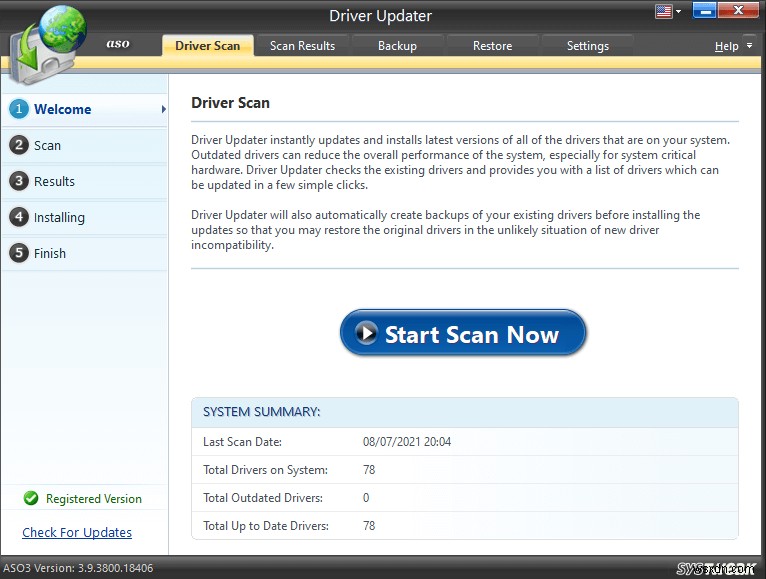Click the play icon on Start Scan Now
The width and height of the screenshot is (766, 579).
[x=366, y=333]
